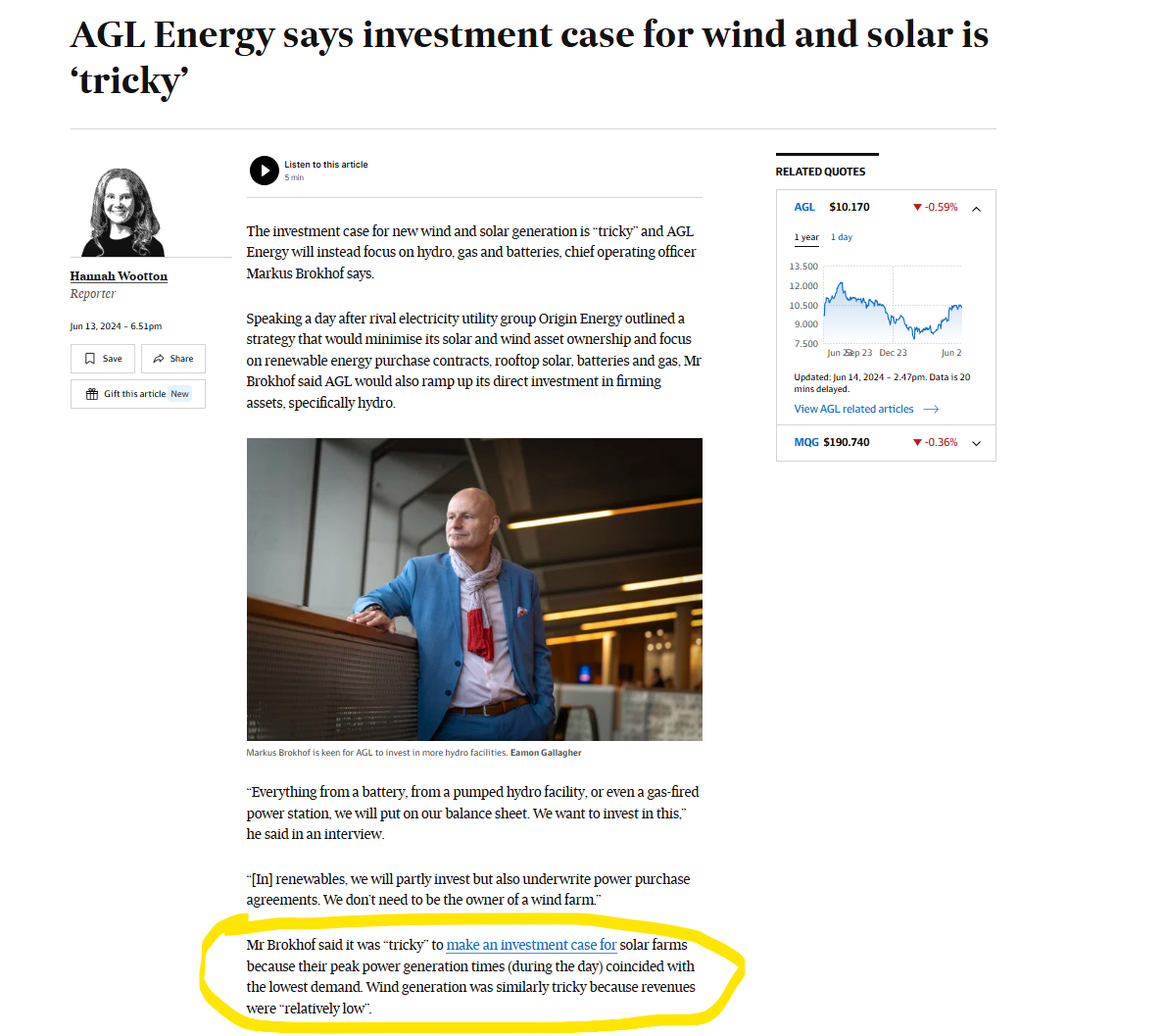This screenshot has height=1036, width=1166.
Task: Click the Markus Brokhof article photo
Action: pos(474,589)
